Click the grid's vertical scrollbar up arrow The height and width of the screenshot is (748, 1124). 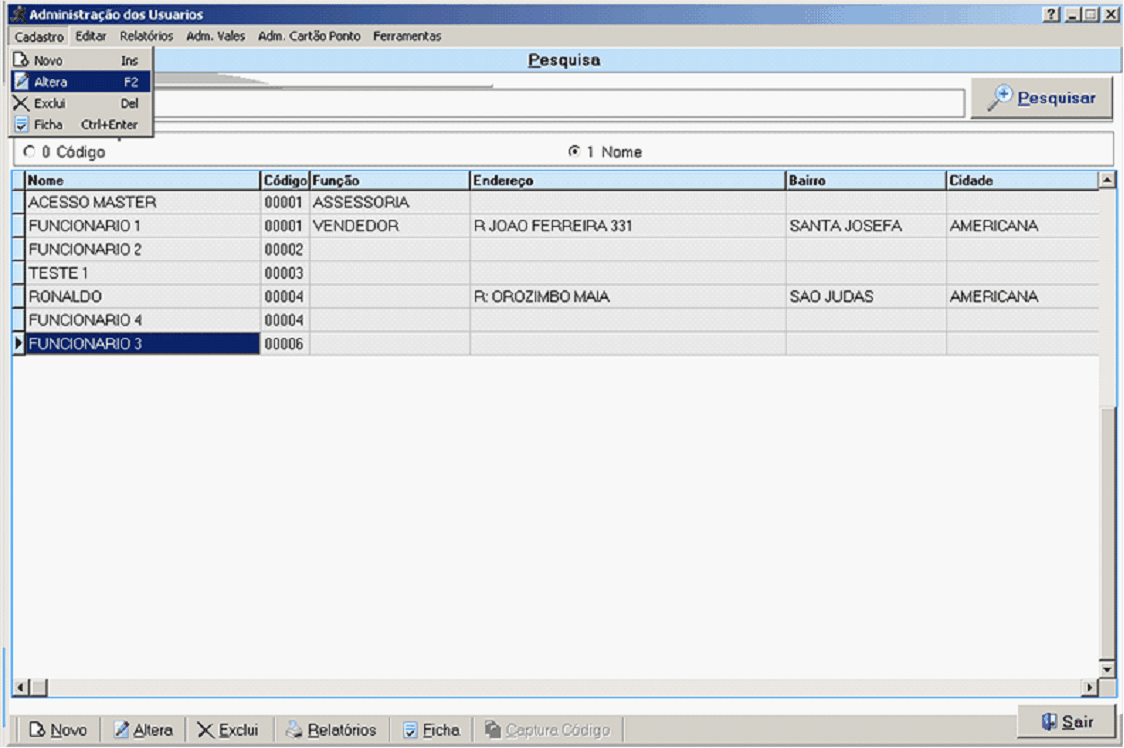click(x=1107, y=180)
